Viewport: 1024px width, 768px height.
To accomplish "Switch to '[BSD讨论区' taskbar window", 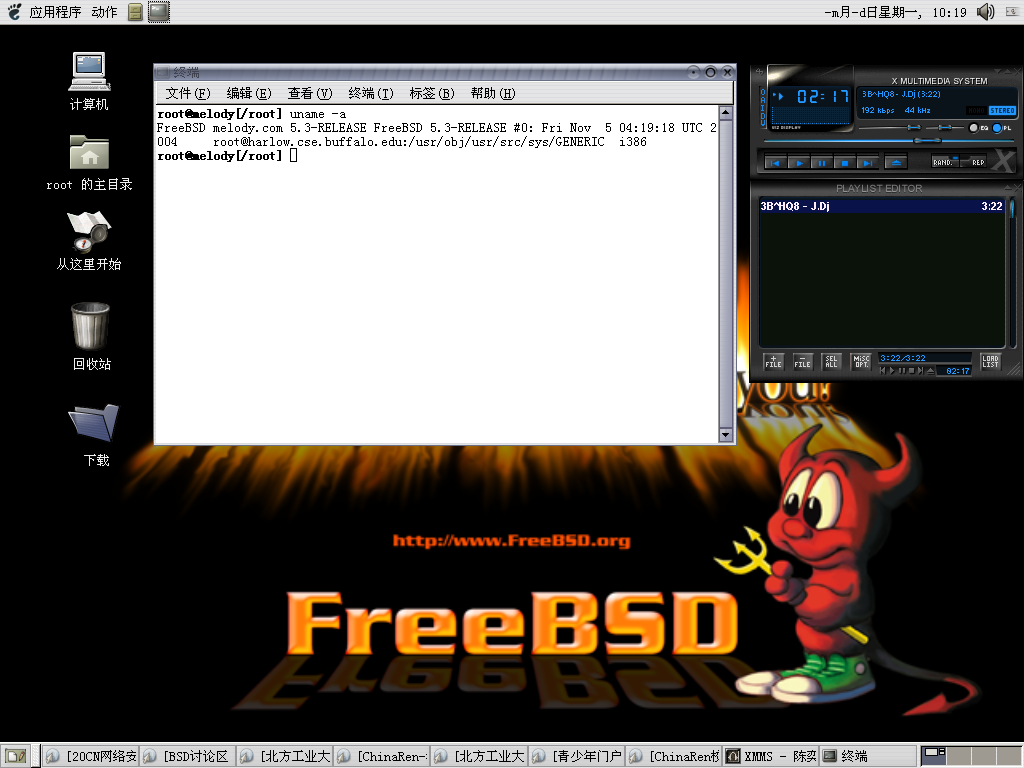I will tap(188, 756).
